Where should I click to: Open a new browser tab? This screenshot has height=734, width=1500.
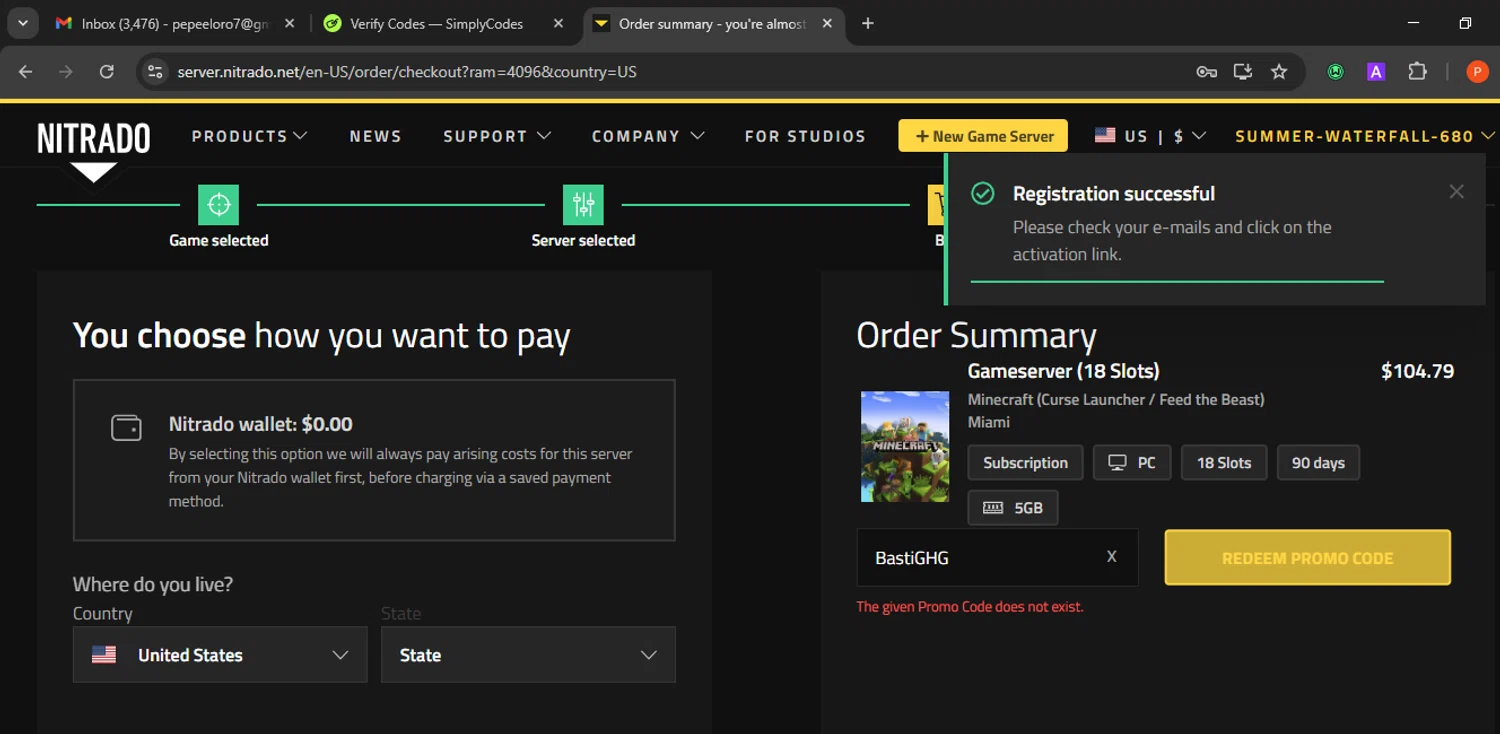click(868, 23)
